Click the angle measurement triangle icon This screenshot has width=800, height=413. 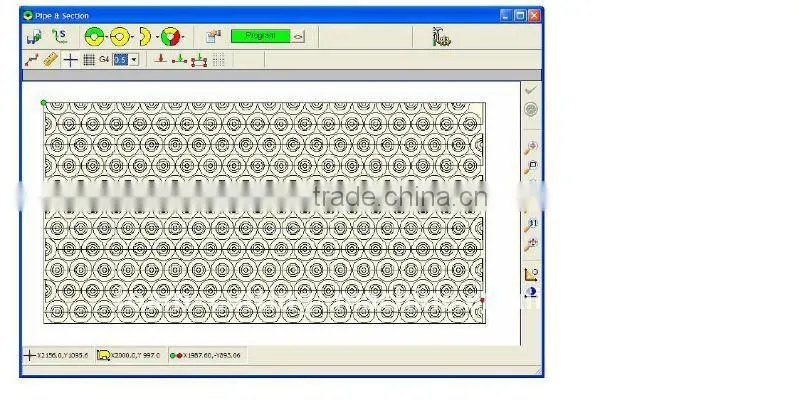click(531, 274)
